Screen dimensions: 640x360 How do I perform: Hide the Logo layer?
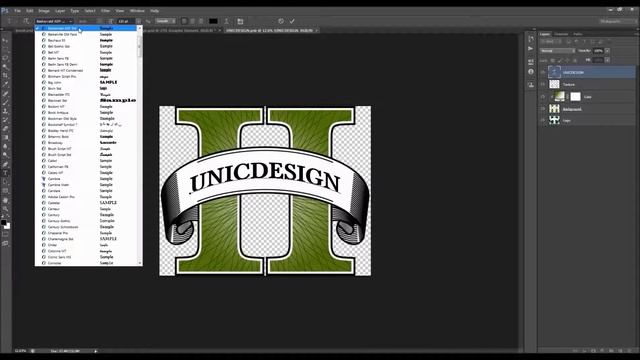(543, 120)
